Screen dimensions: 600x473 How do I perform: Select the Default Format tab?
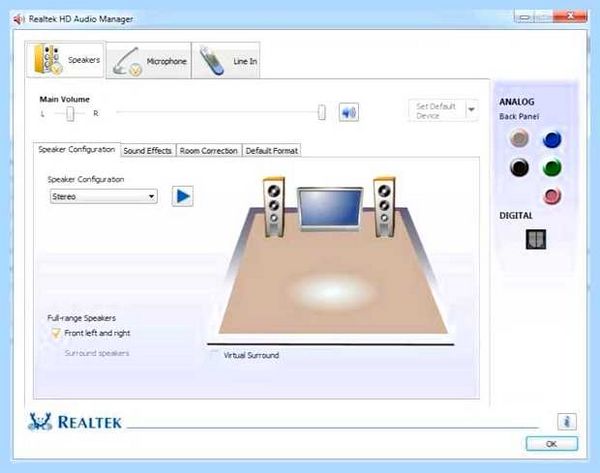point(272,151)
